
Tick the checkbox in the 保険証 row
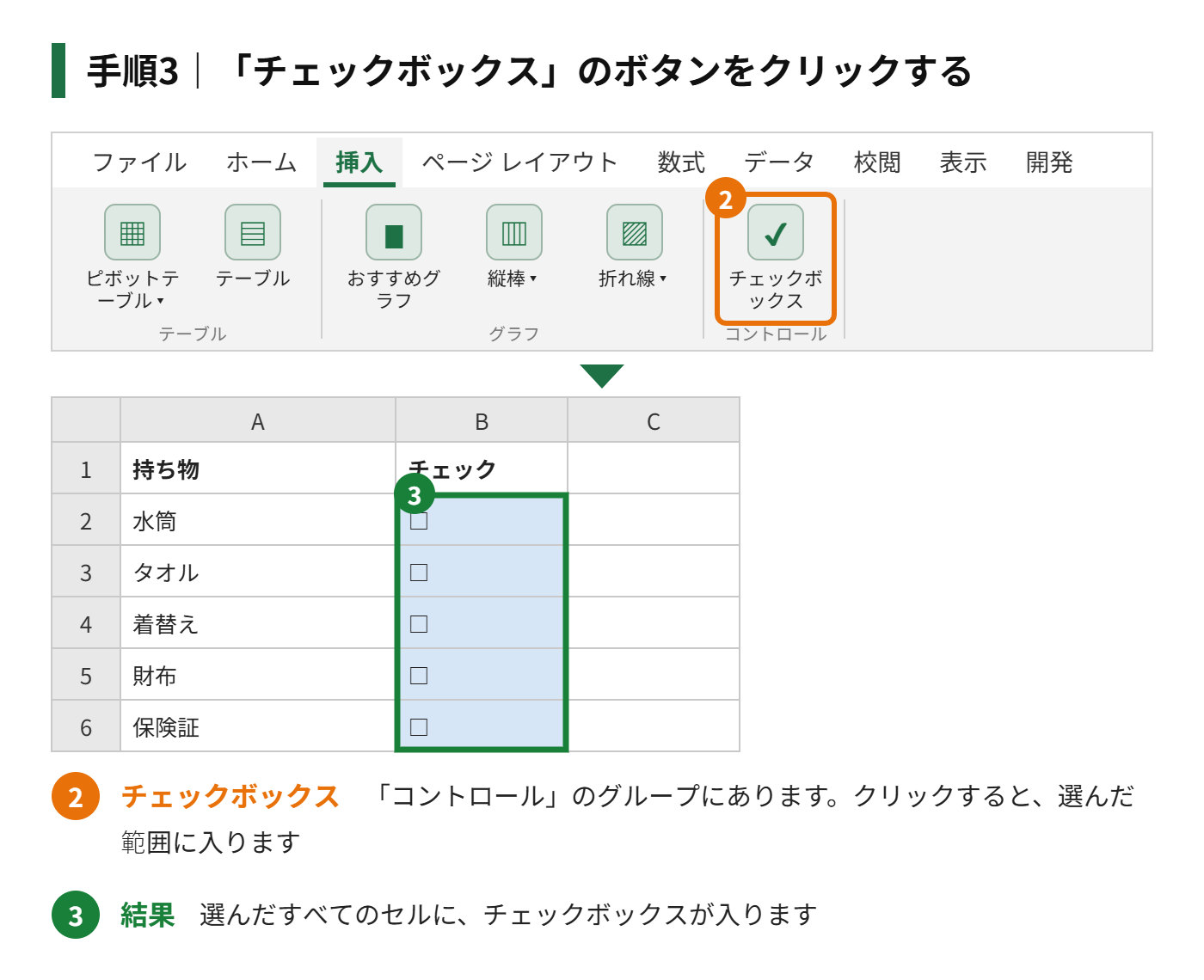pyautogui.click(x=419, y=727)
